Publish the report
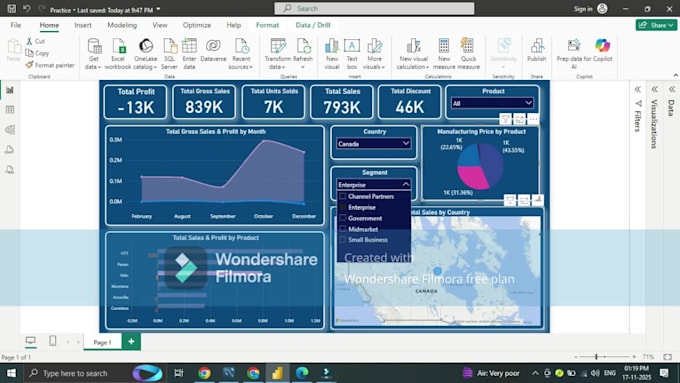 click(x=536, y=50)
